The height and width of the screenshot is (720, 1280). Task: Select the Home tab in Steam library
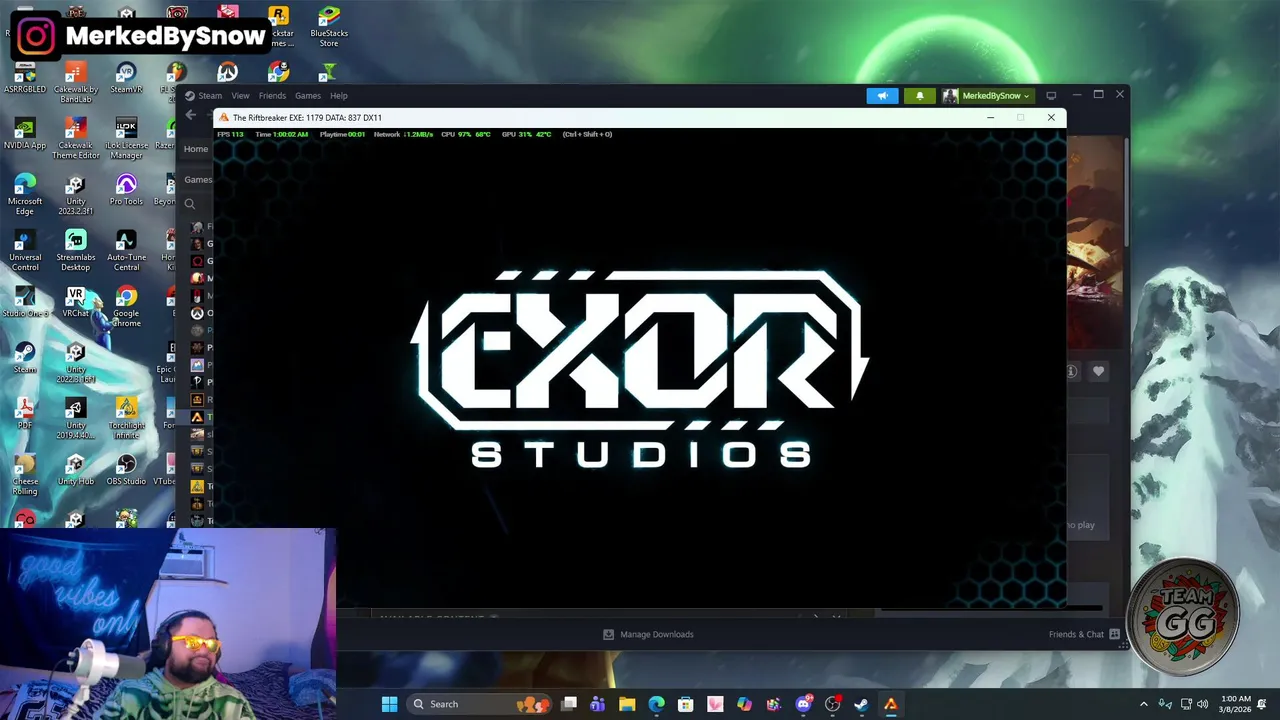(x=196, y=149)
